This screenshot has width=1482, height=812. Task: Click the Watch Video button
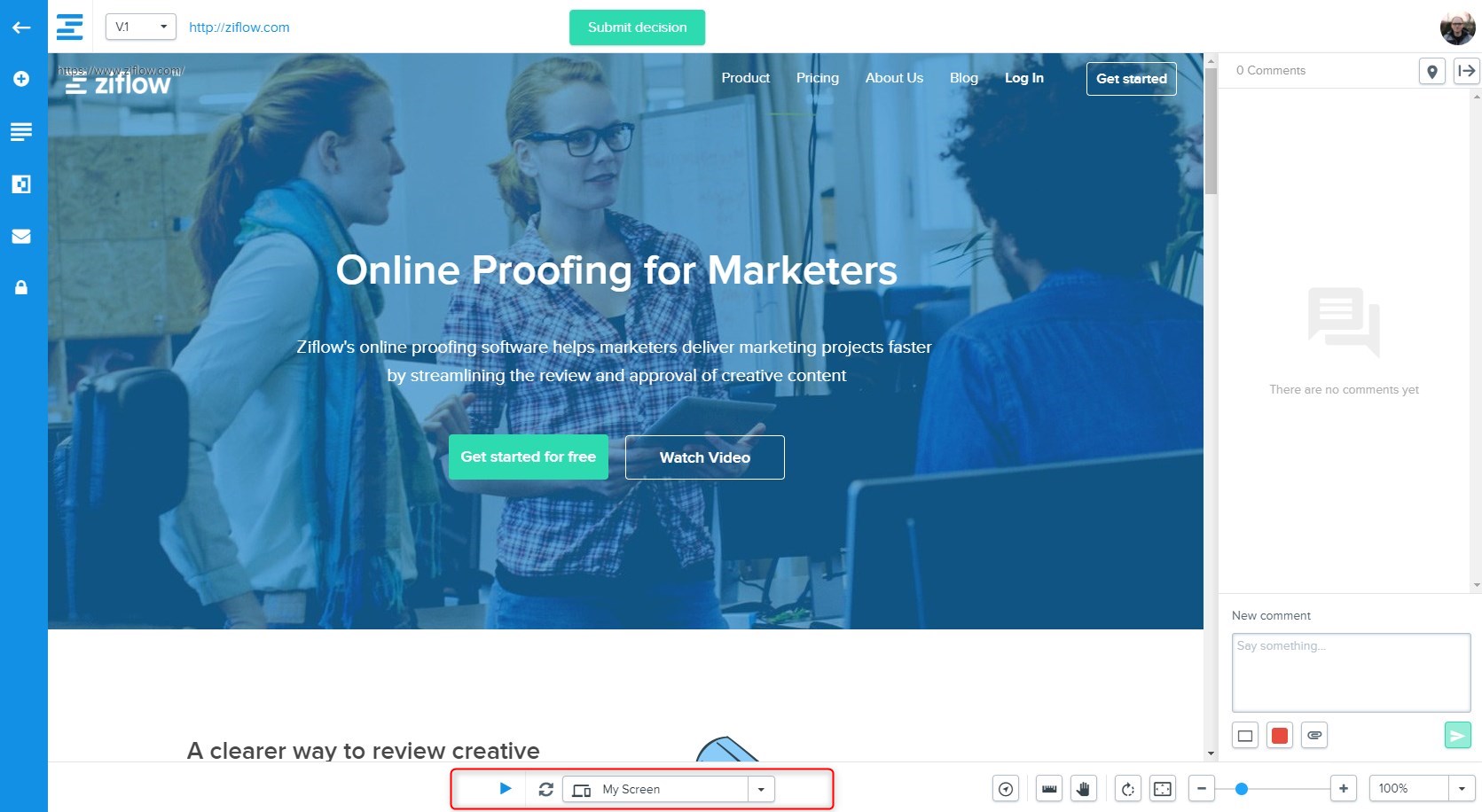click(x=704, y=457)
